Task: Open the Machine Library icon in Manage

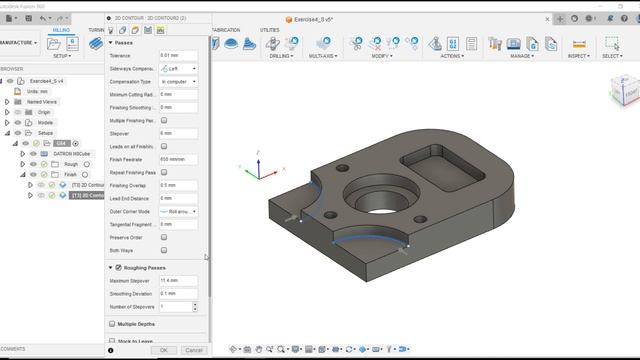Action: pos(513,43)
